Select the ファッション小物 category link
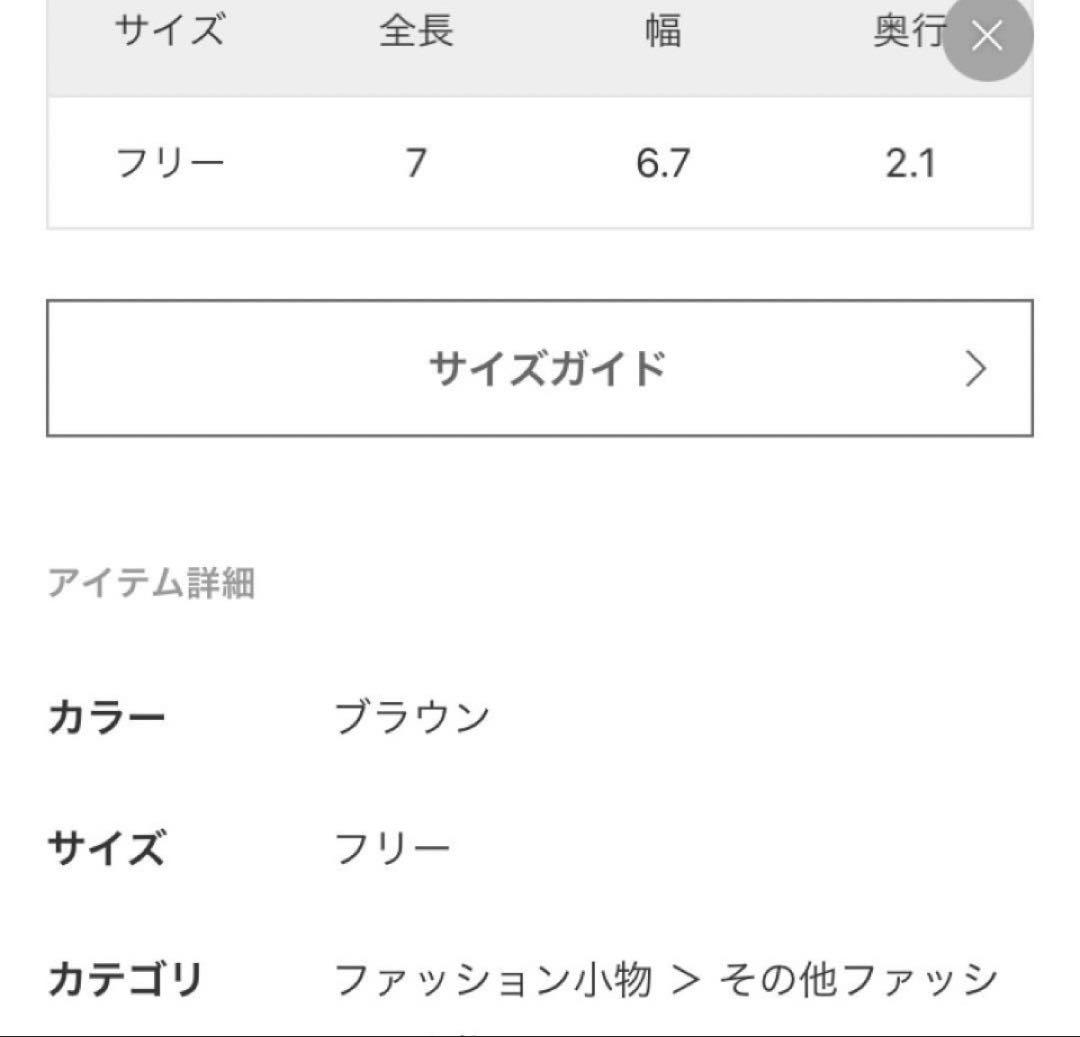 tap(493, 979)
